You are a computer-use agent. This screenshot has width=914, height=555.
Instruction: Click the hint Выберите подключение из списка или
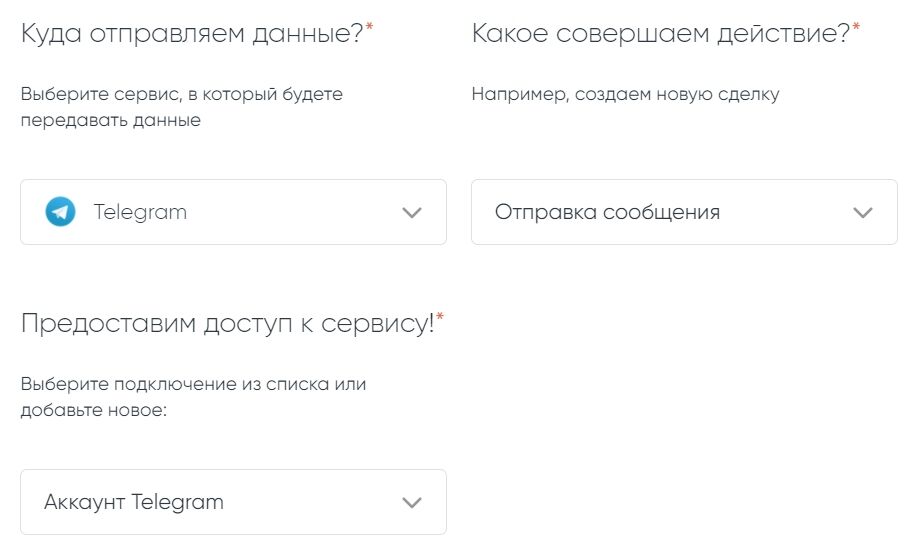[193, 384]
